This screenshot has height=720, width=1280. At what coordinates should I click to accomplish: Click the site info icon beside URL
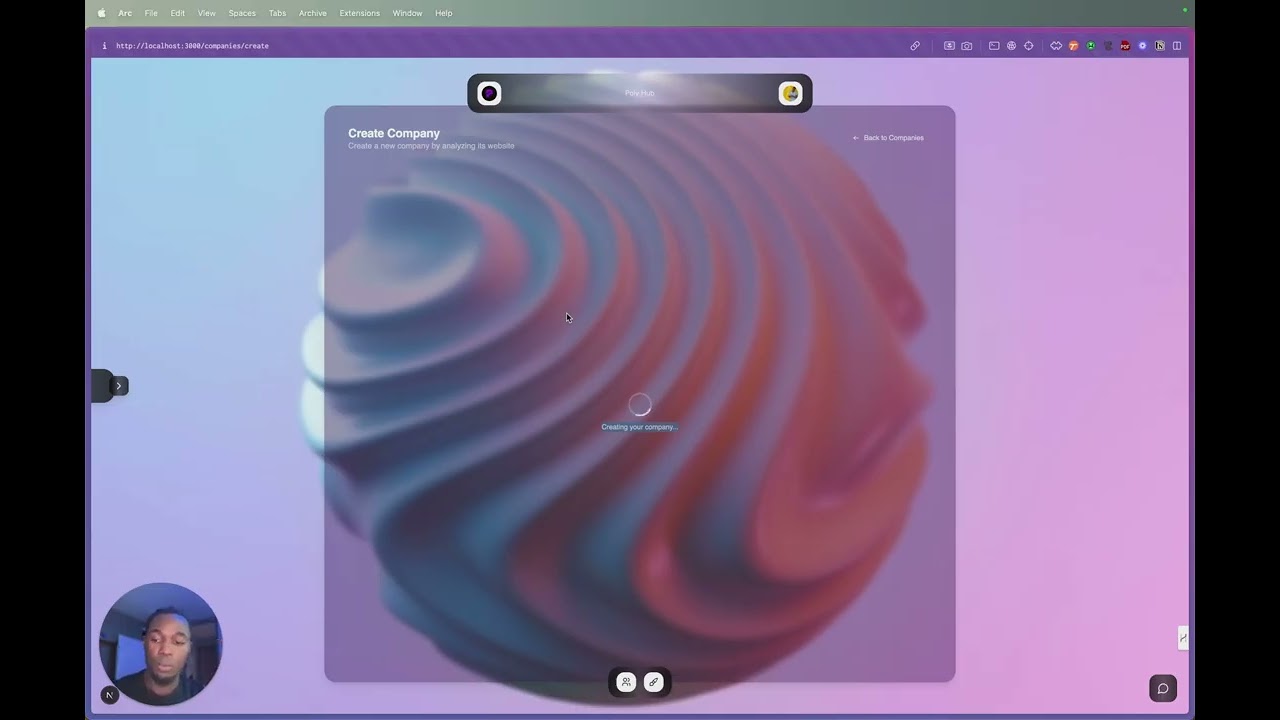coord(104,46)
